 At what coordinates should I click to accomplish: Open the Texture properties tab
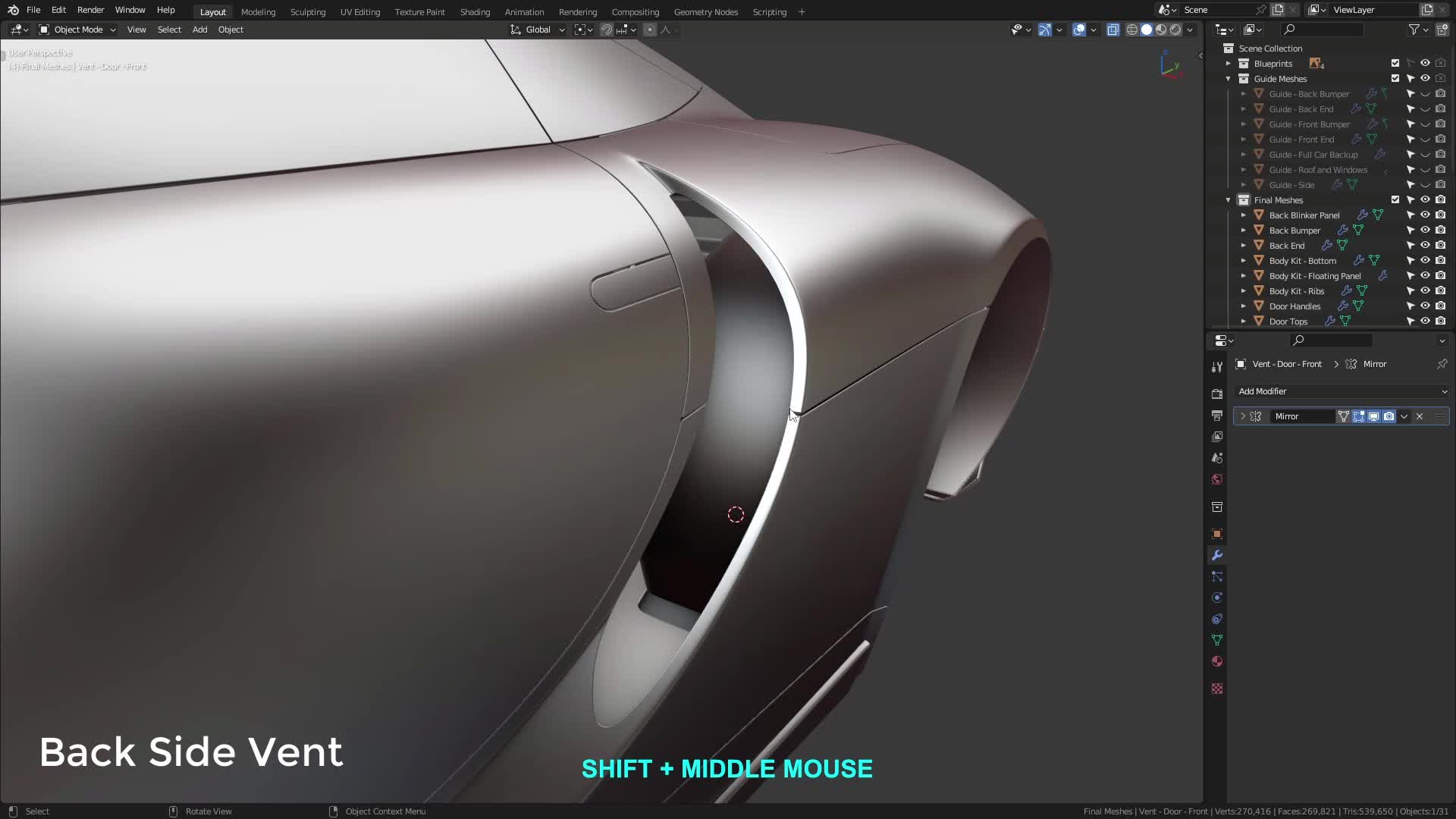pos(1217,689)
